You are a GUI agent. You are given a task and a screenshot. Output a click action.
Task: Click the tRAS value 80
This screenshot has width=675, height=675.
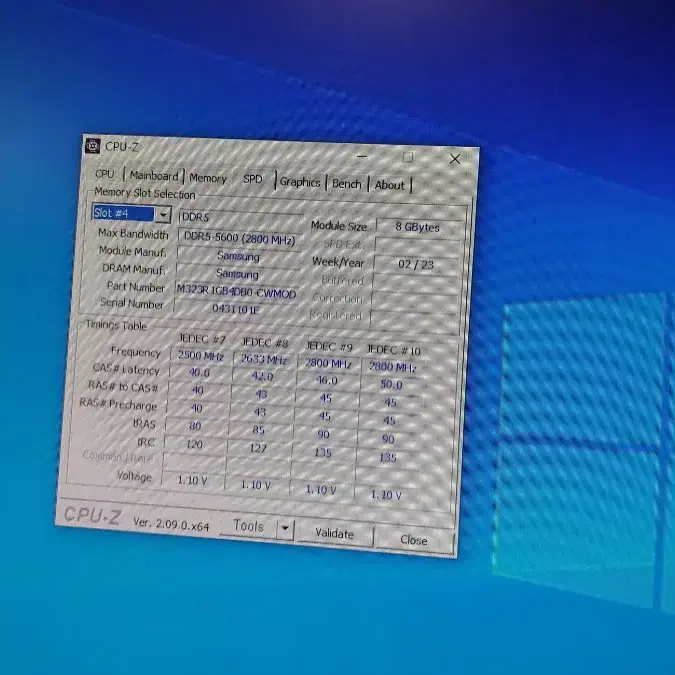(x=195, y=426)
